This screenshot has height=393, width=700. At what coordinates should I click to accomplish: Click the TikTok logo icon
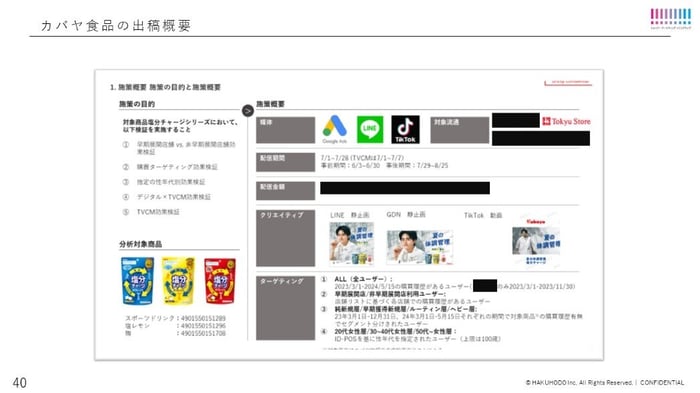405,130
